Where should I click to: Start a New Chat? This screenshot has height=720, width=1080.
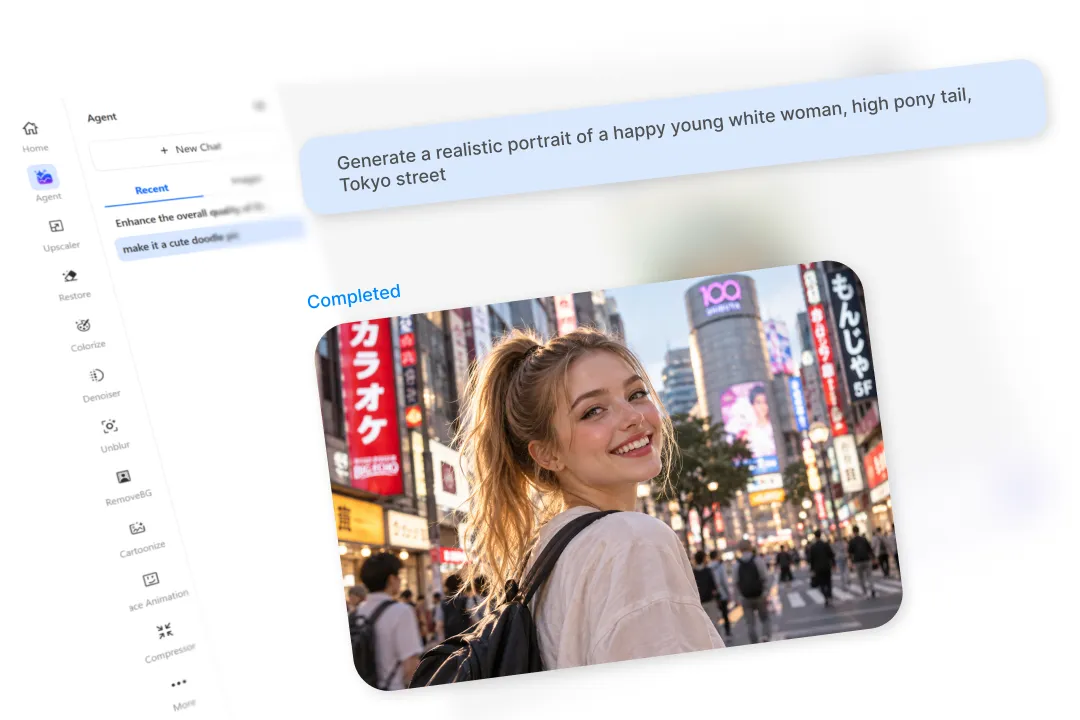[x=190, y=149]
